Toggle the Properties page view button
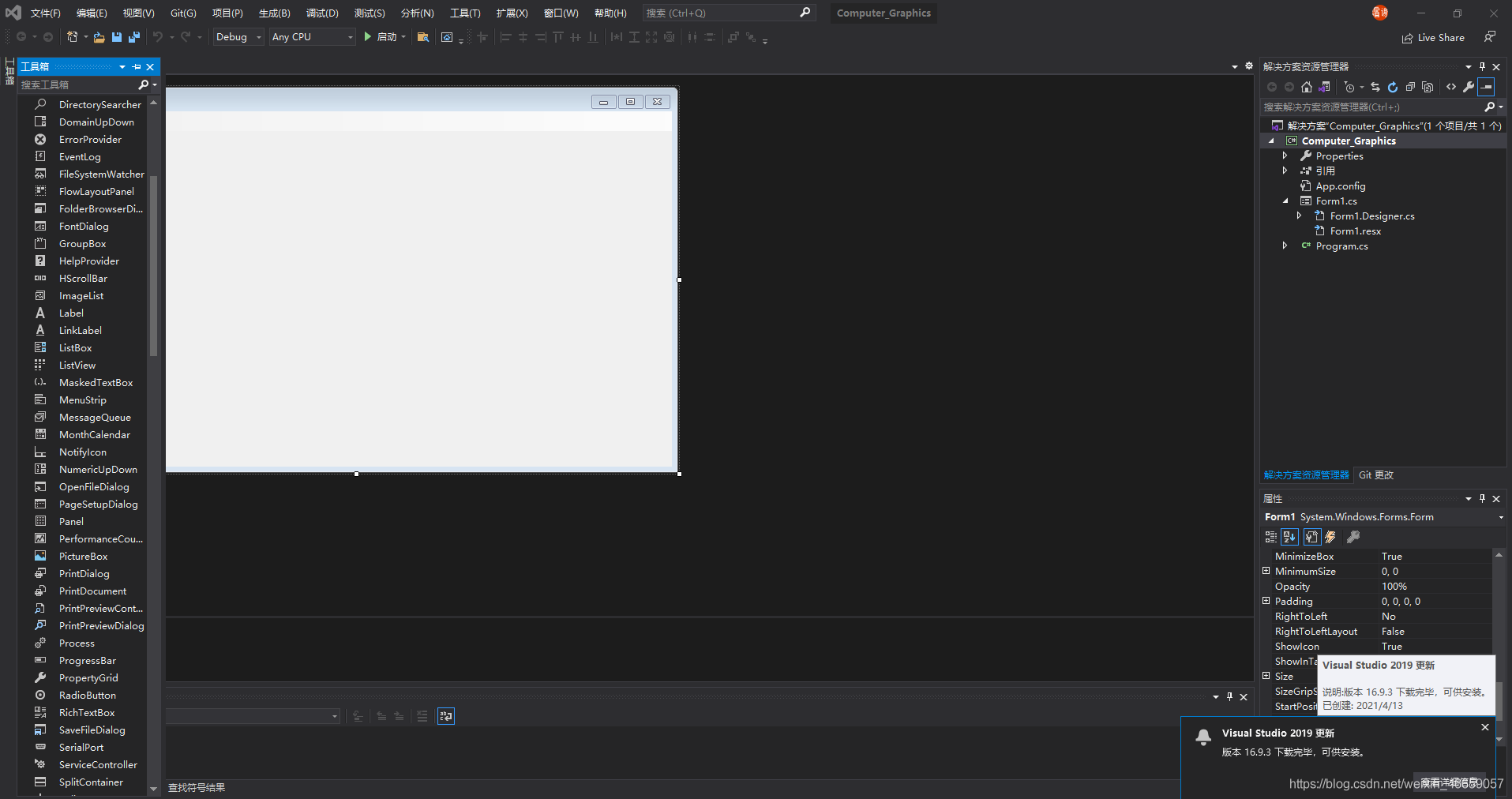Screen dimensions: 1512x799 1311,537
